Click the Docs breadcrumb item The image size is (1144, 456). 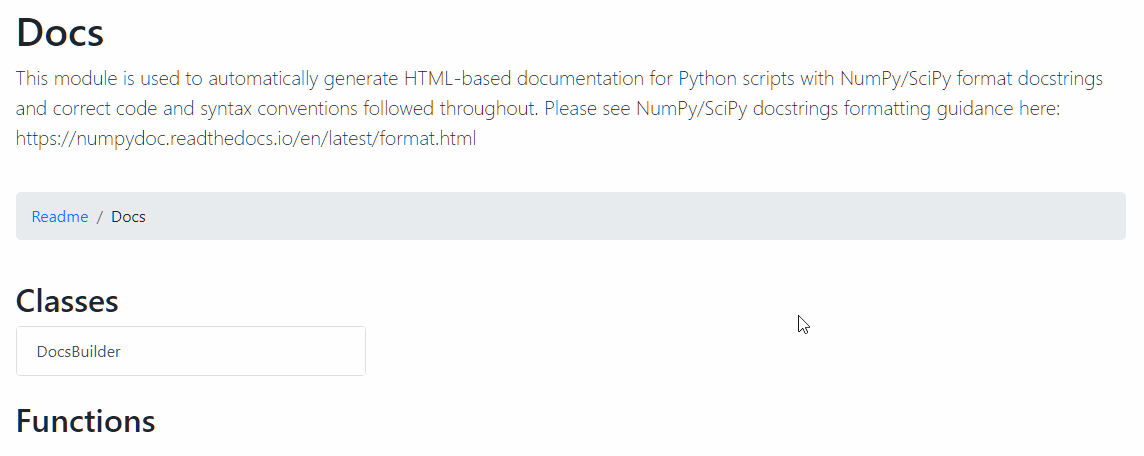(128, 217)
